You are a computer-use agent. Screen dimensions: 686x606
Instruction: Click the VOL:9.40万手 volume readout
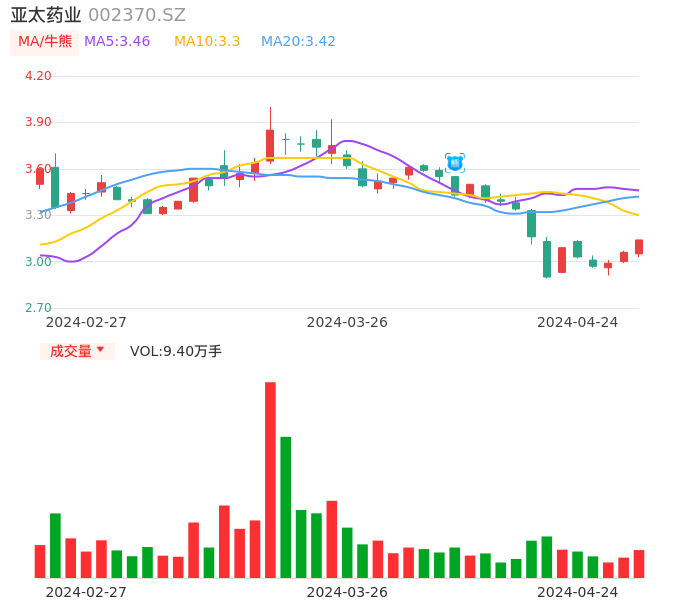pos(176,351)
